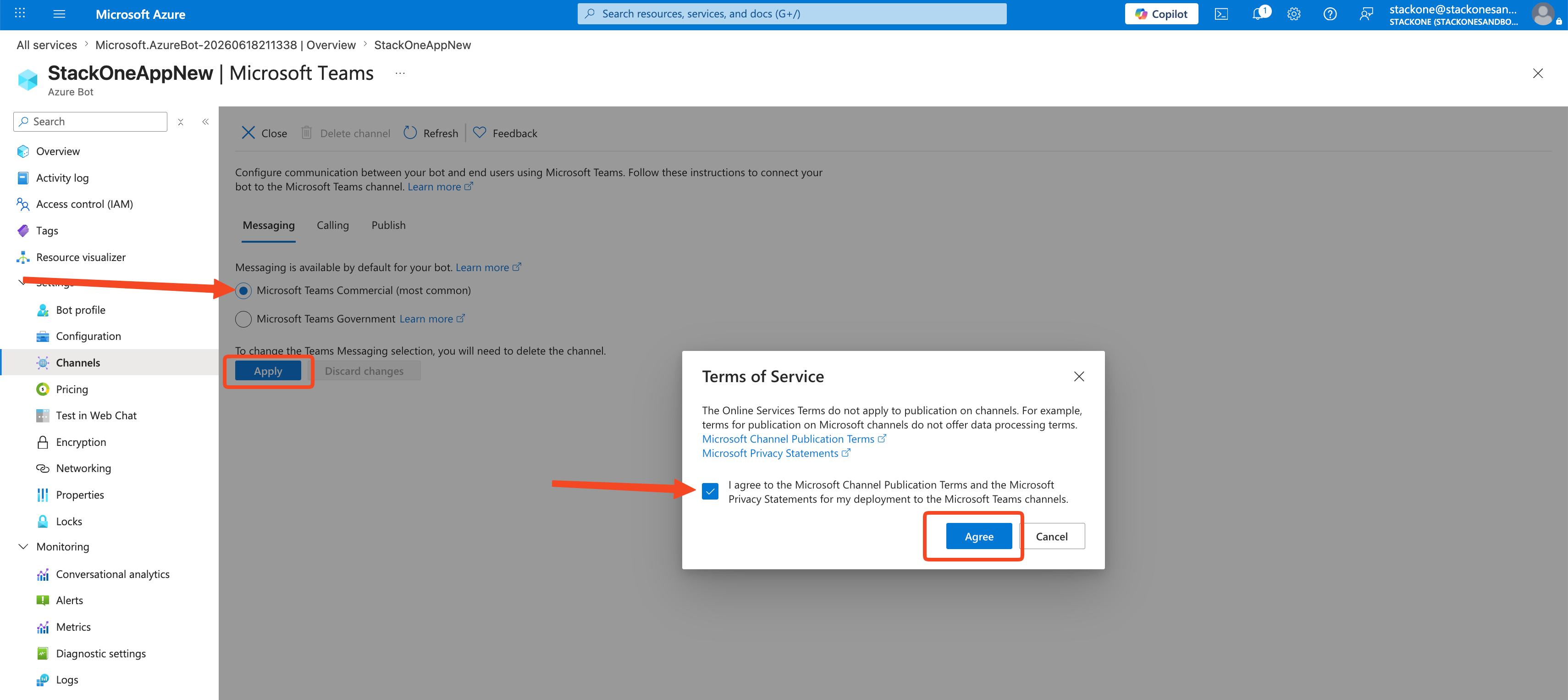The height and width of the screenshot is (700, 1568).
Task: Open Microsoft Channel Publication Terms link
Action: [x=794, y=439]
